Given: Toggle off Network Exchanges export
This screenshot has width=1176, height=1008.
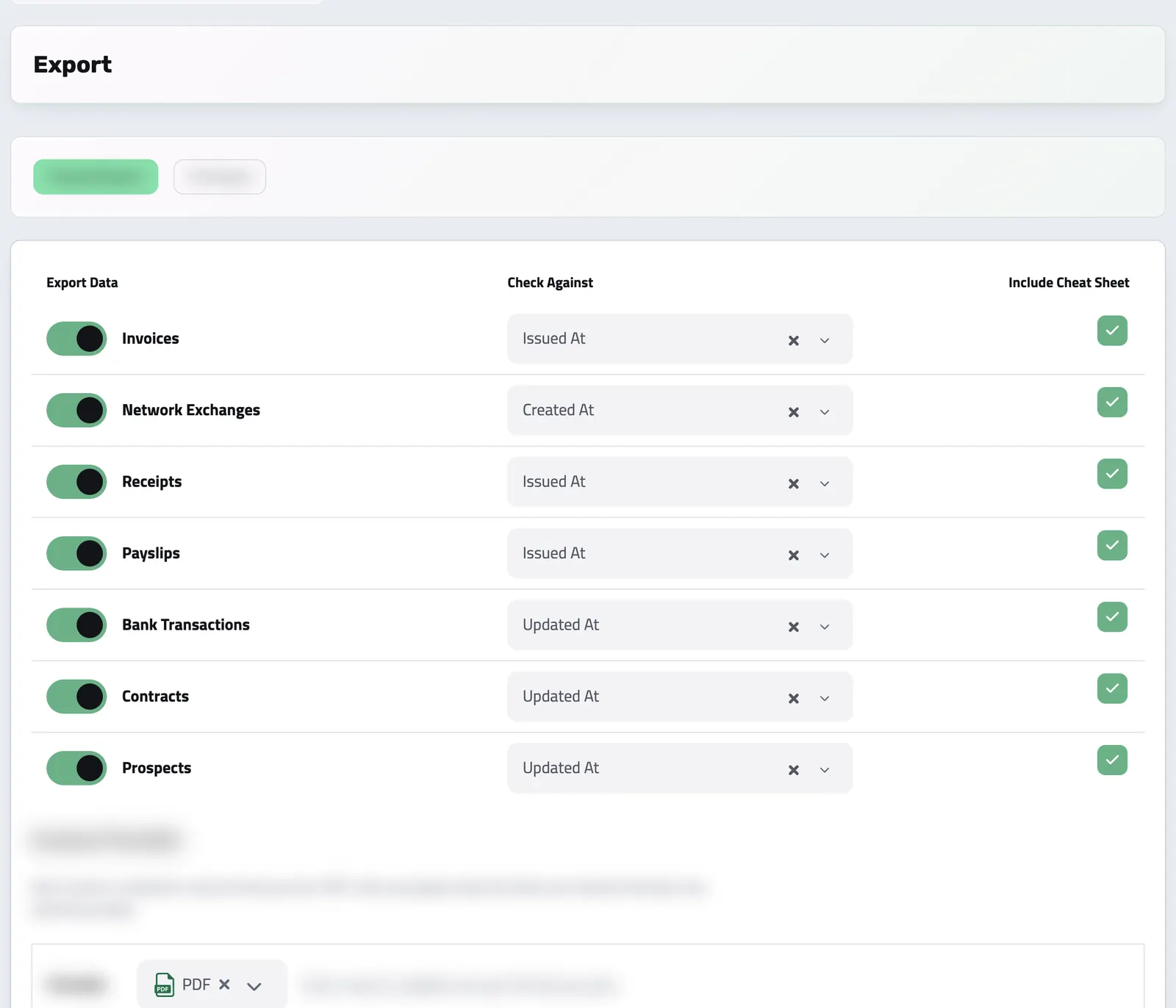Looking at the screenshot, I should (76, 410).
